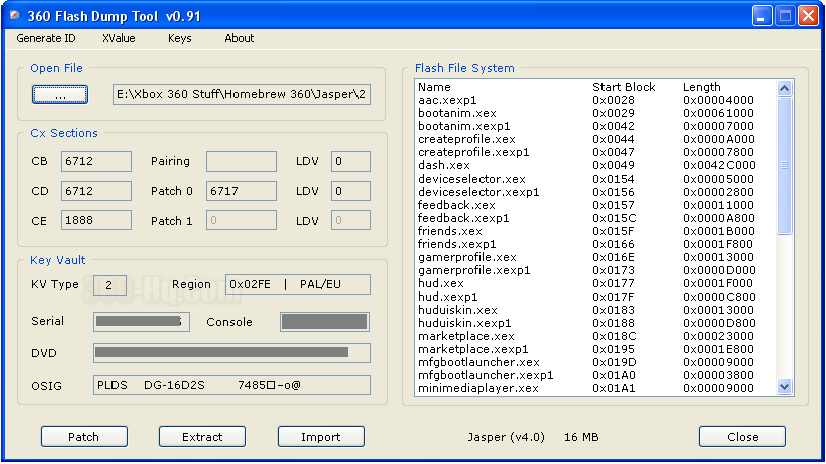Open the Generate ID menu
Image resolution: width=826 pixels, height=464 pixels.
46,38
